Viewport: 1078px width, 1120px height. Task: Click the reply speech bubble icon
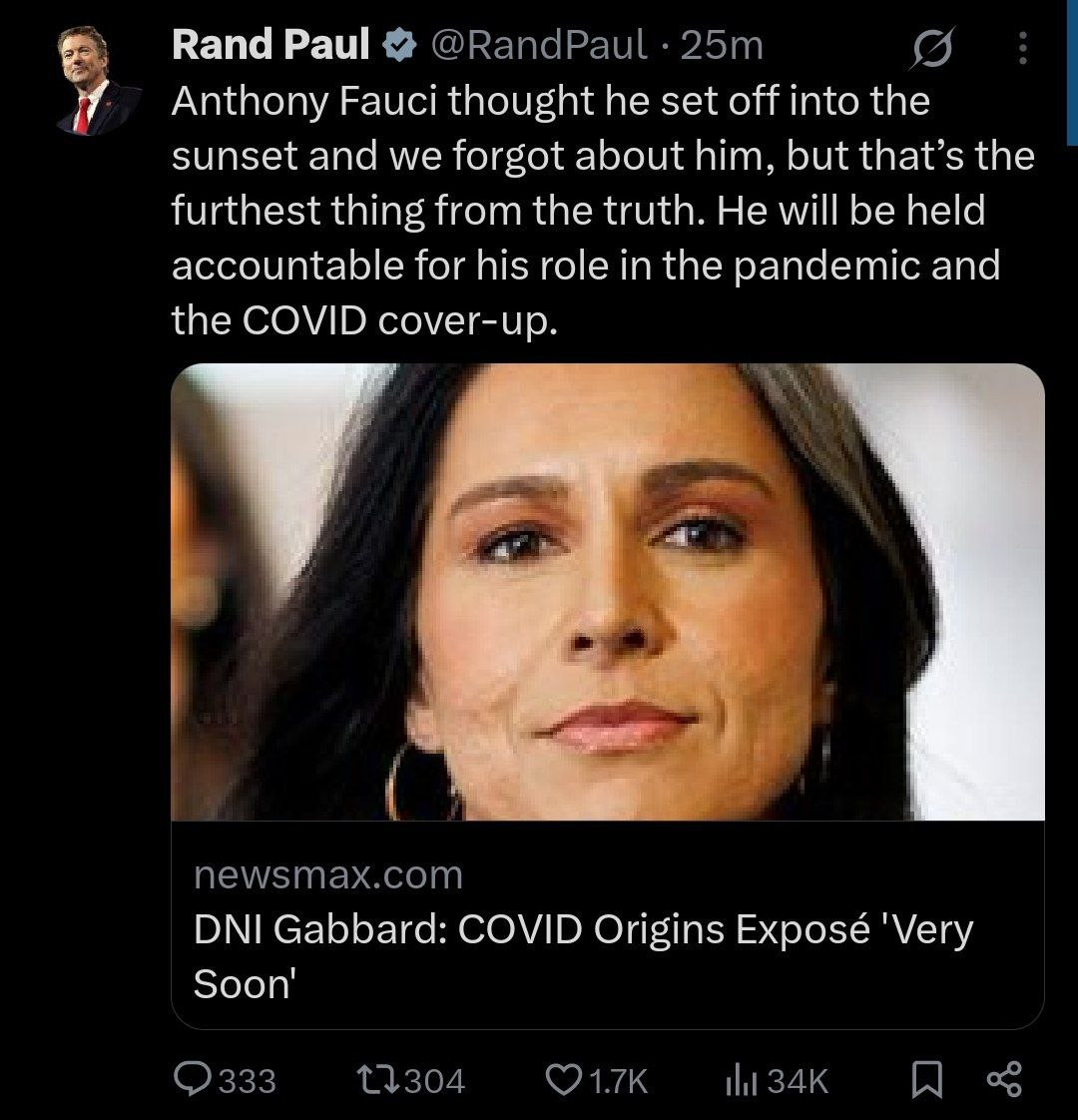coord(190,1080)
